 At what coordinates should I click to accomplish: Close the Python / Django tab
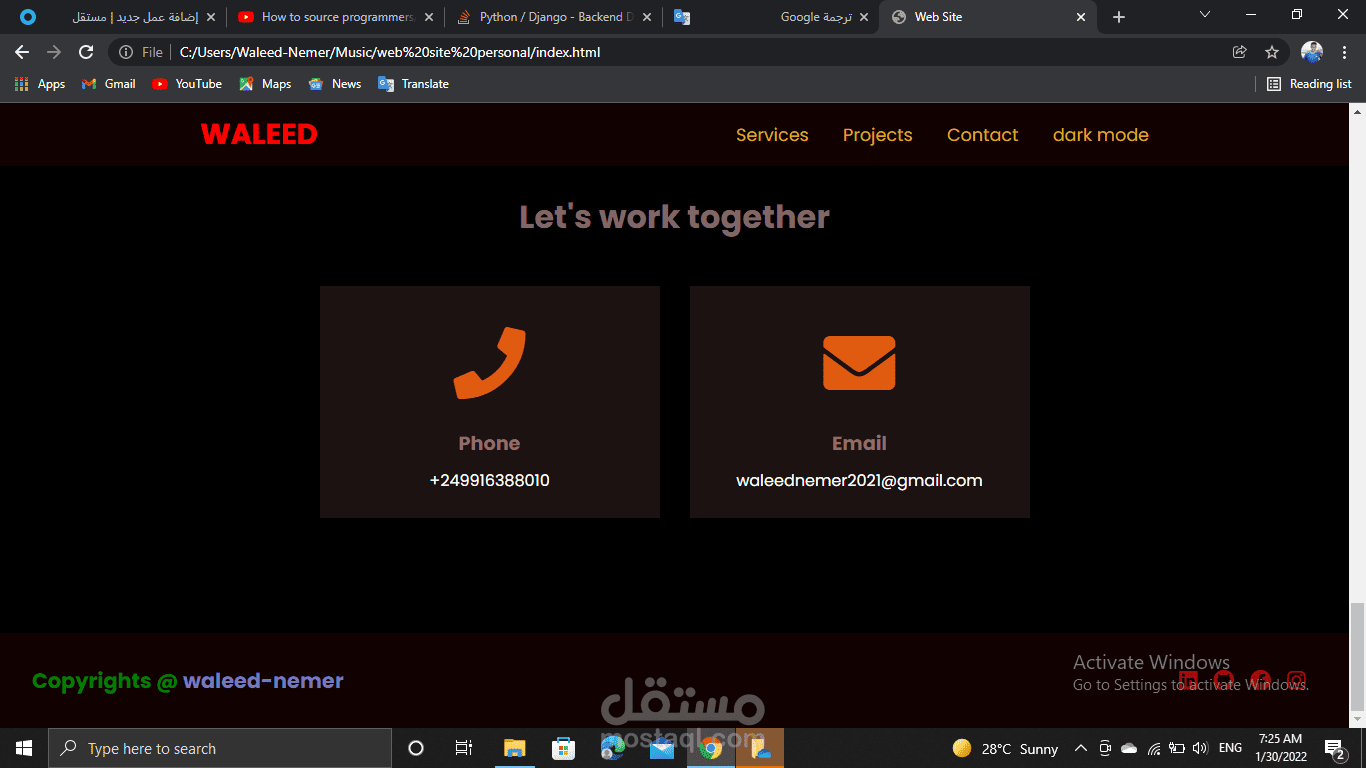point(646,17)
